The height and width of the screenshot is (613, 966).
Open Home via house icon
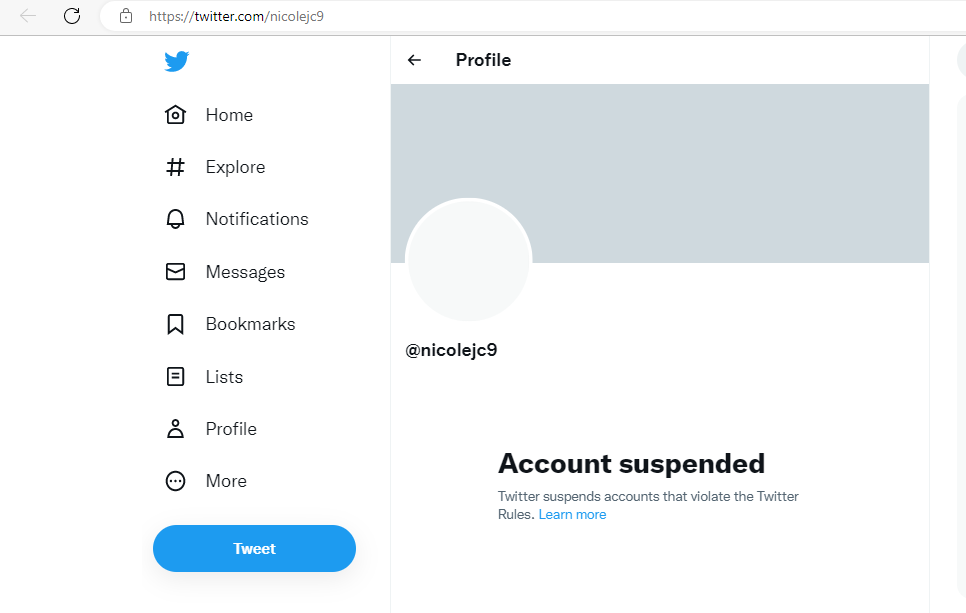pyautogui.click(x=176, y=115)
